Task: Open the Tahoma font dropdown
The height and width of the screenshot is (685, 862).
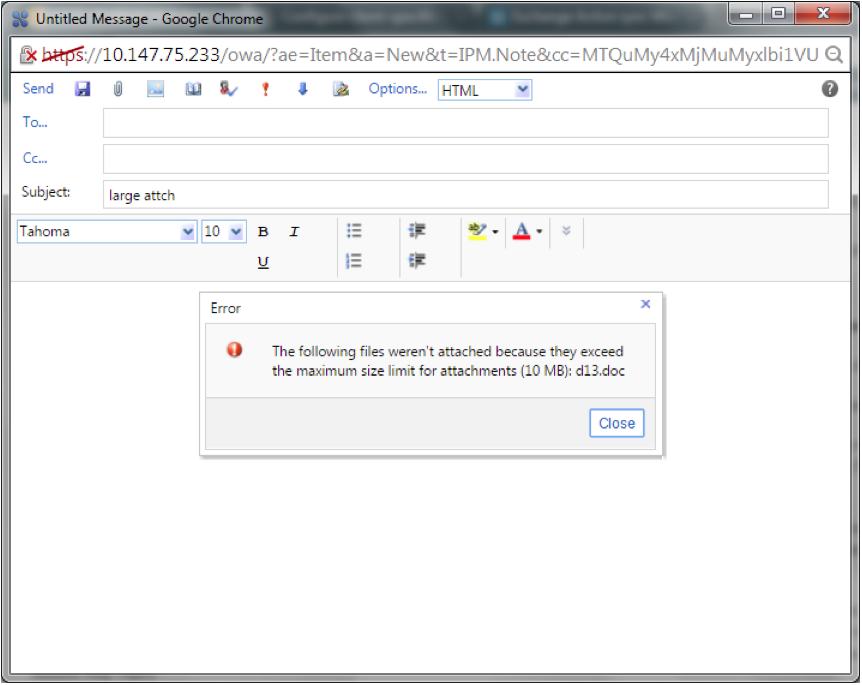Action: click(187, 232)
